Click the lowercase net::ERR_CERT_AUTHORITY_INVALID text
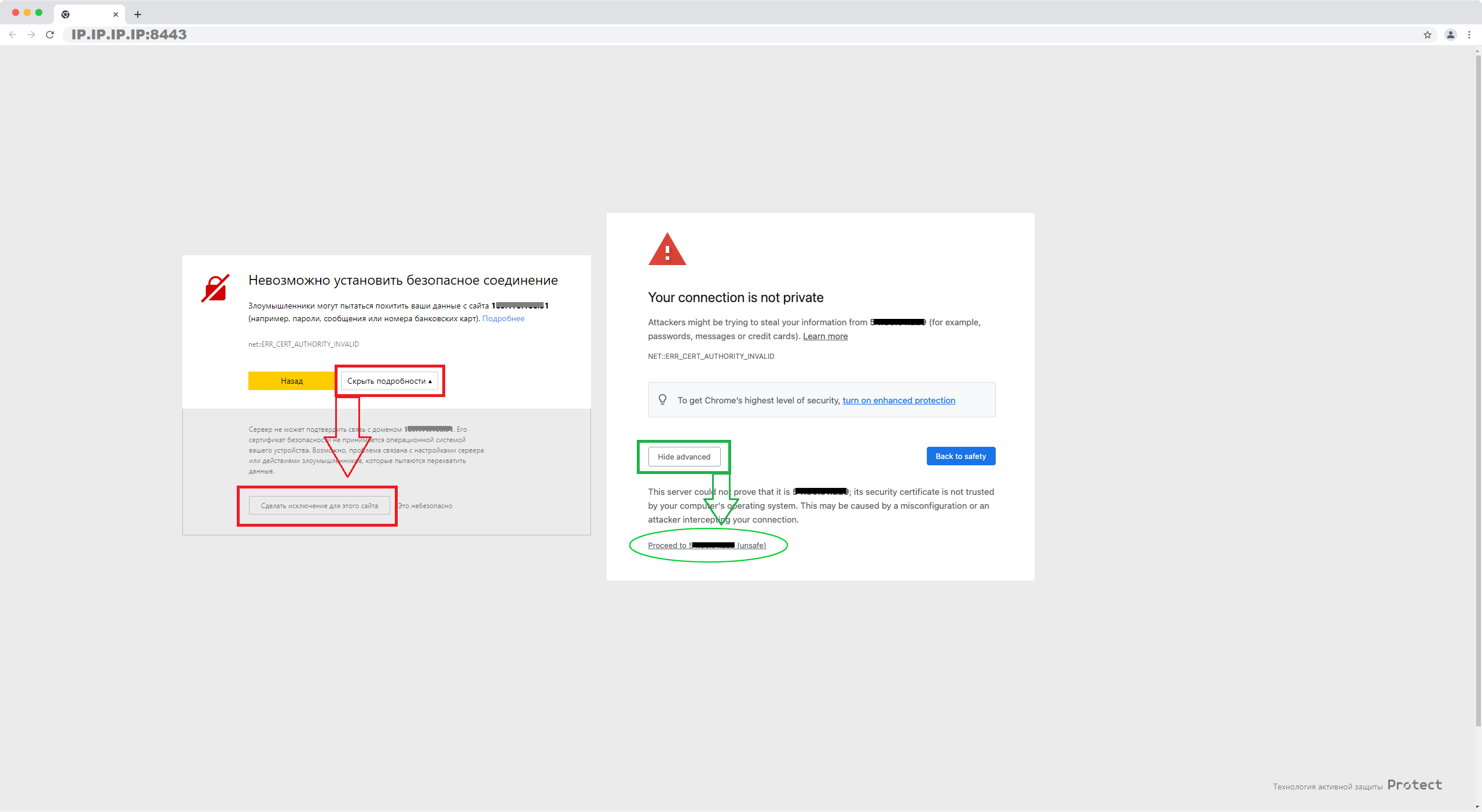The height and width of the screenshot is (812, 1482). click(304, 344)
